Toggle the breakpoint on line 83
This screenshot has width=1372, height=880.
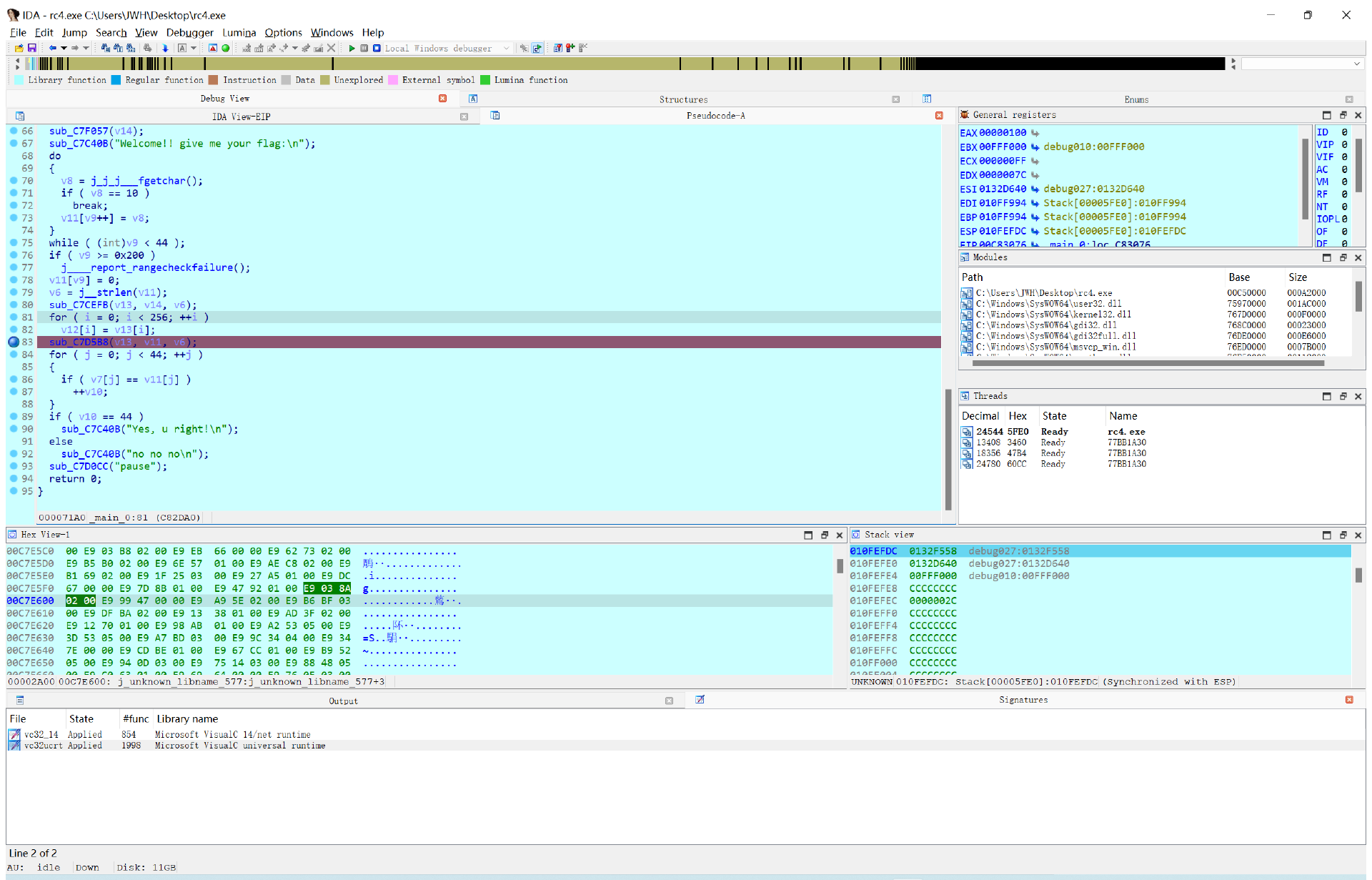[14, 342]
